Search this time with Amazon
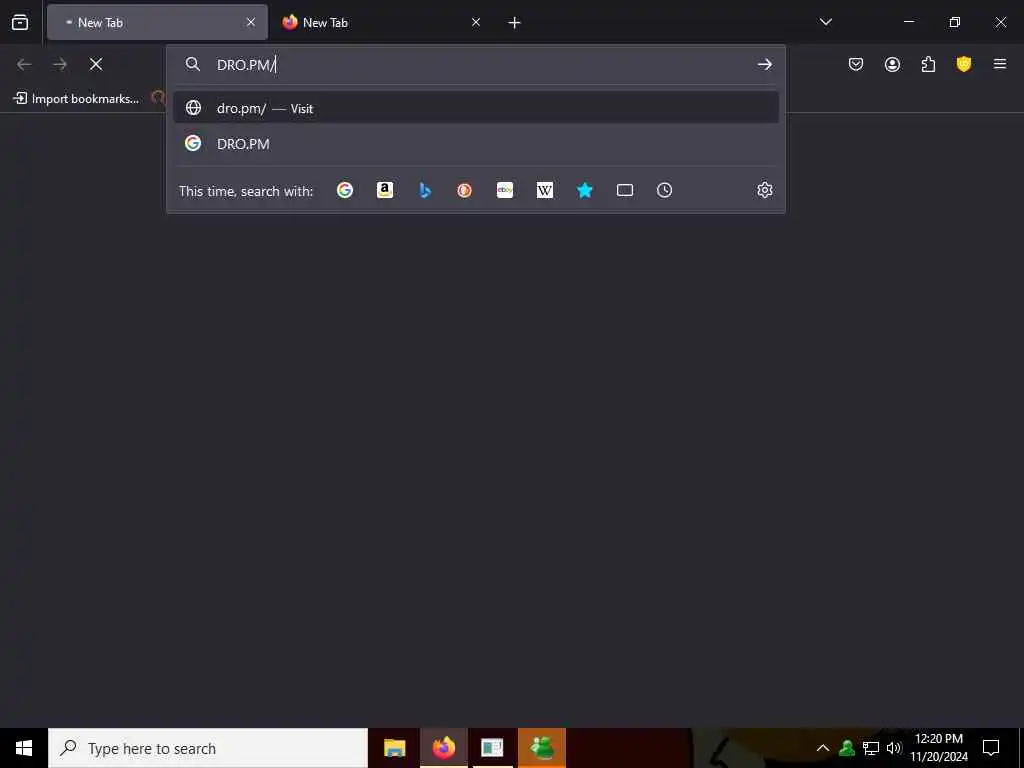Image resolution: width=1024 pixels, height=768 pixels. tap(385, 190)
